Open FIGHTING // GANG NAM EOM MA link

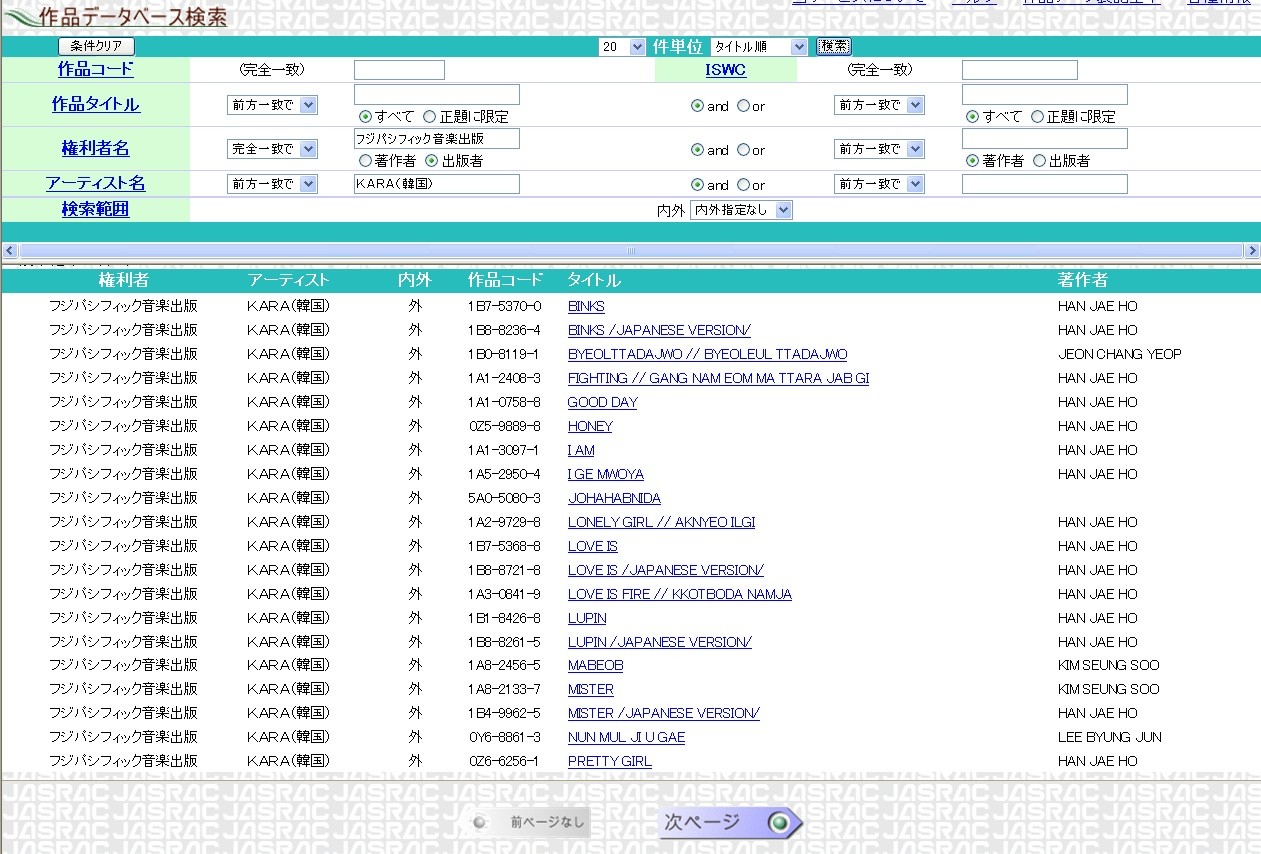tap(718, 378)
